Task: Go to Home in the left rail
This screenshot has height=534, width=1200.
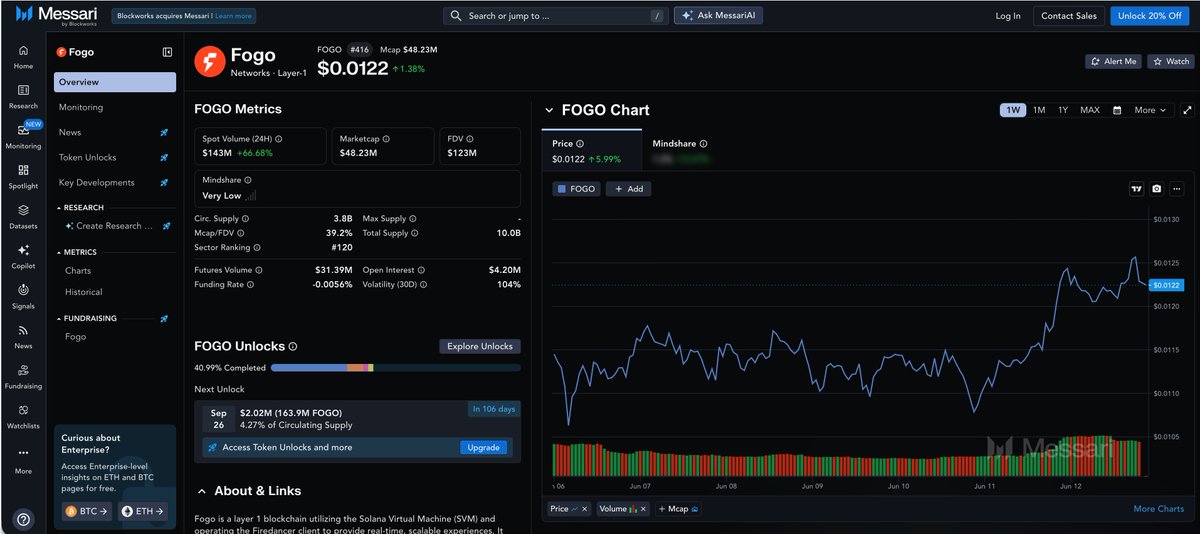Action: (23, 56)
